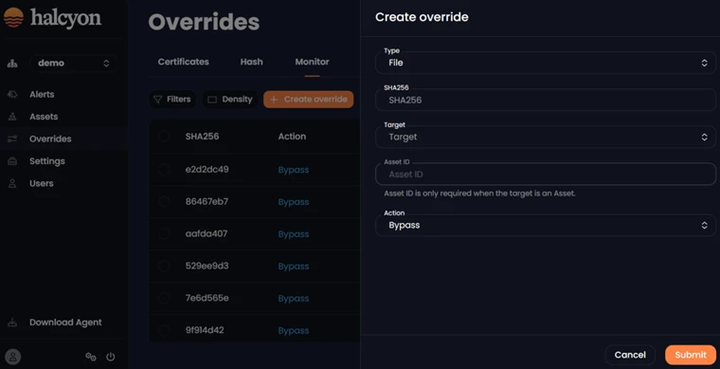Toggle the select-all checkbox in header row
Image resolution: width=720 pixels, height=369 pixels.
click(x=164, y=136)
